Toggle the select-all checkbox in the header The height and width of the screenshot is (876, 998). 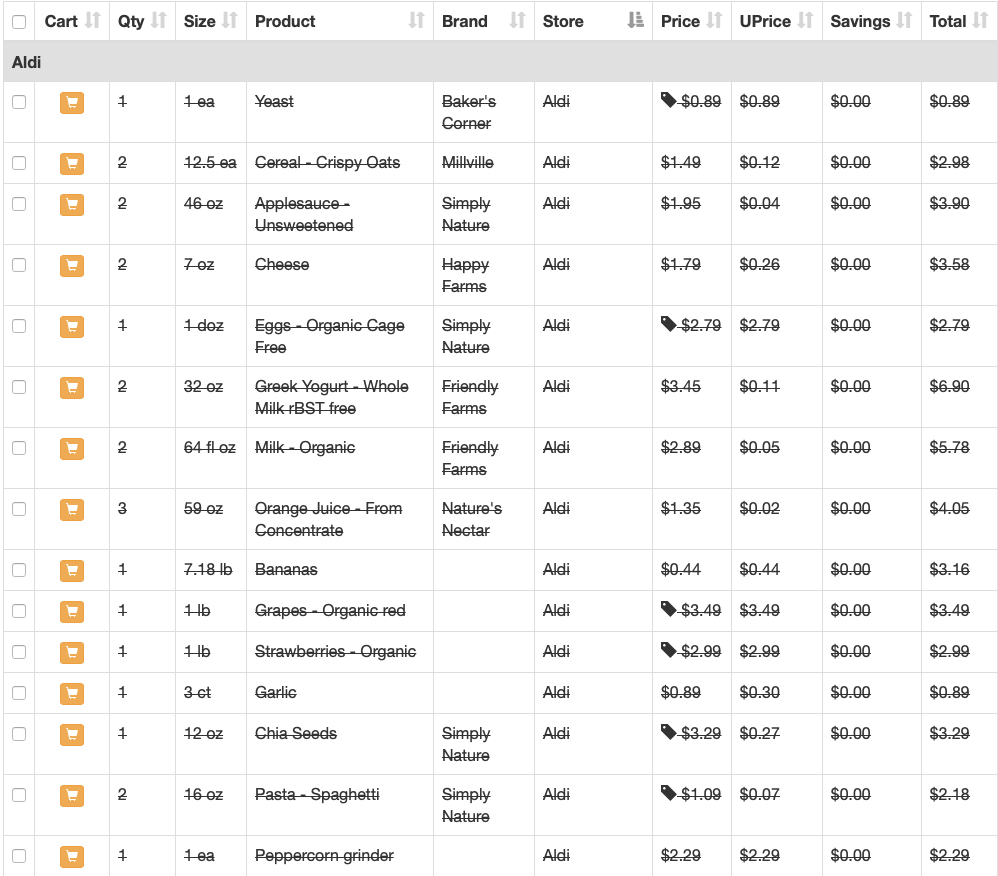[19, 22]
